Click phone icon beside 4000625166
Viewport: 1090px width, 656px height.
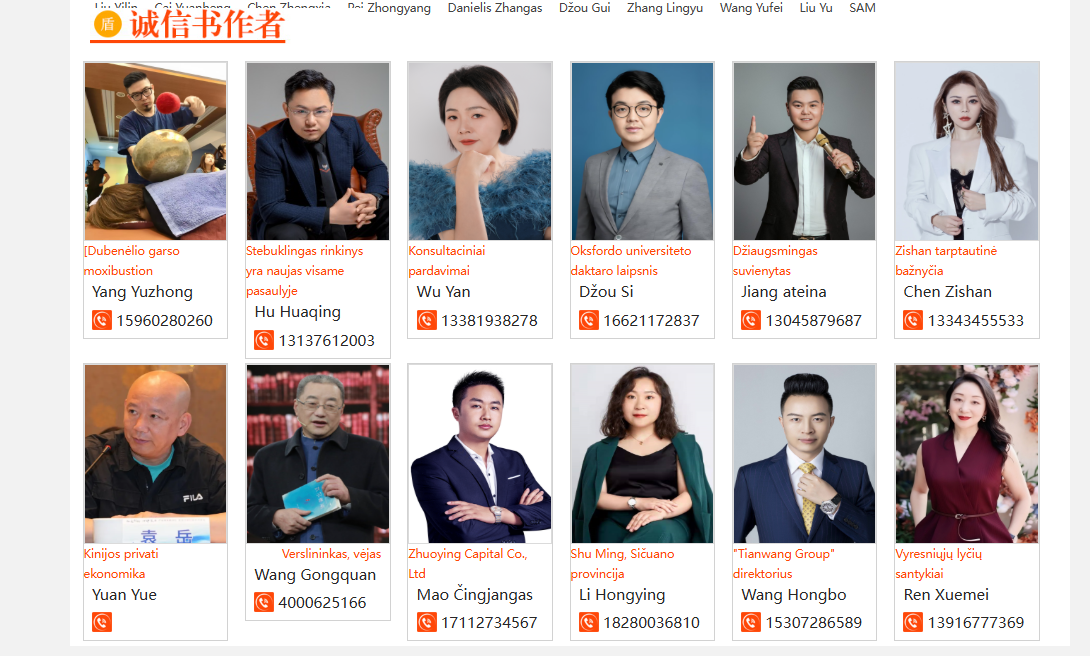coord(263,602)
